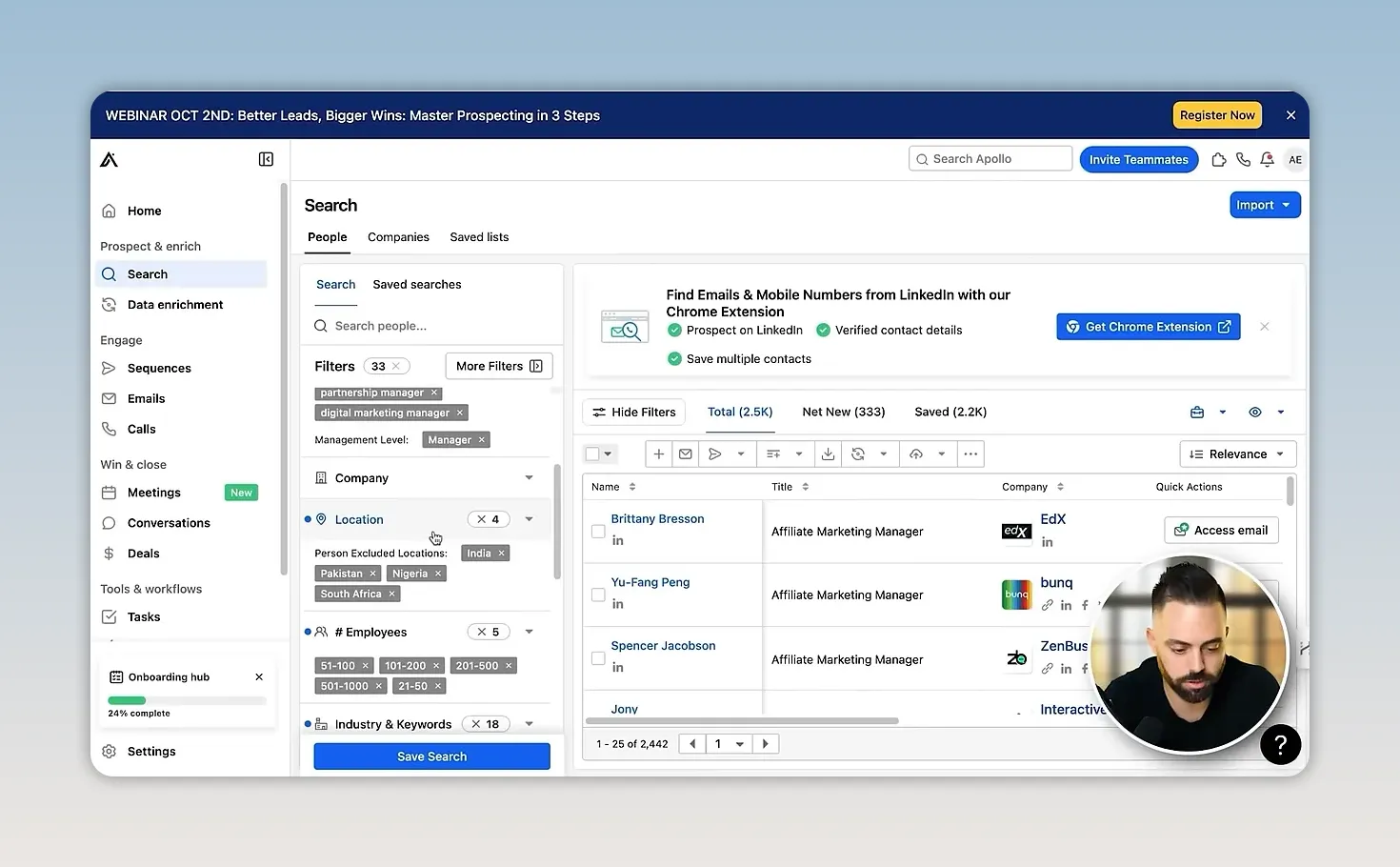Open bunq company website link icon
1400x867 pixels.
[x=1048, y=605]
